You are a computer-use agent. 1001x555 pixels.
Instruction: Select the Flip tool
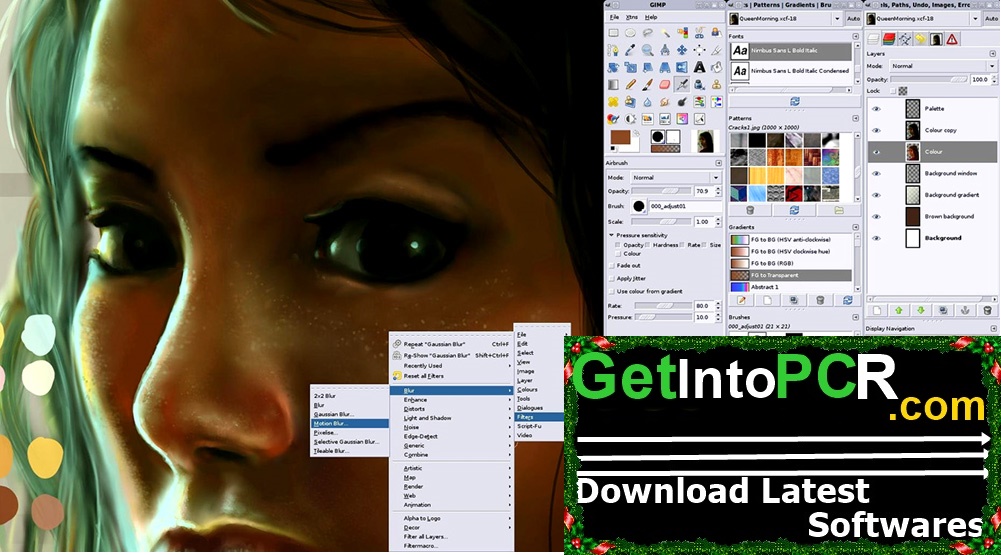682,67
